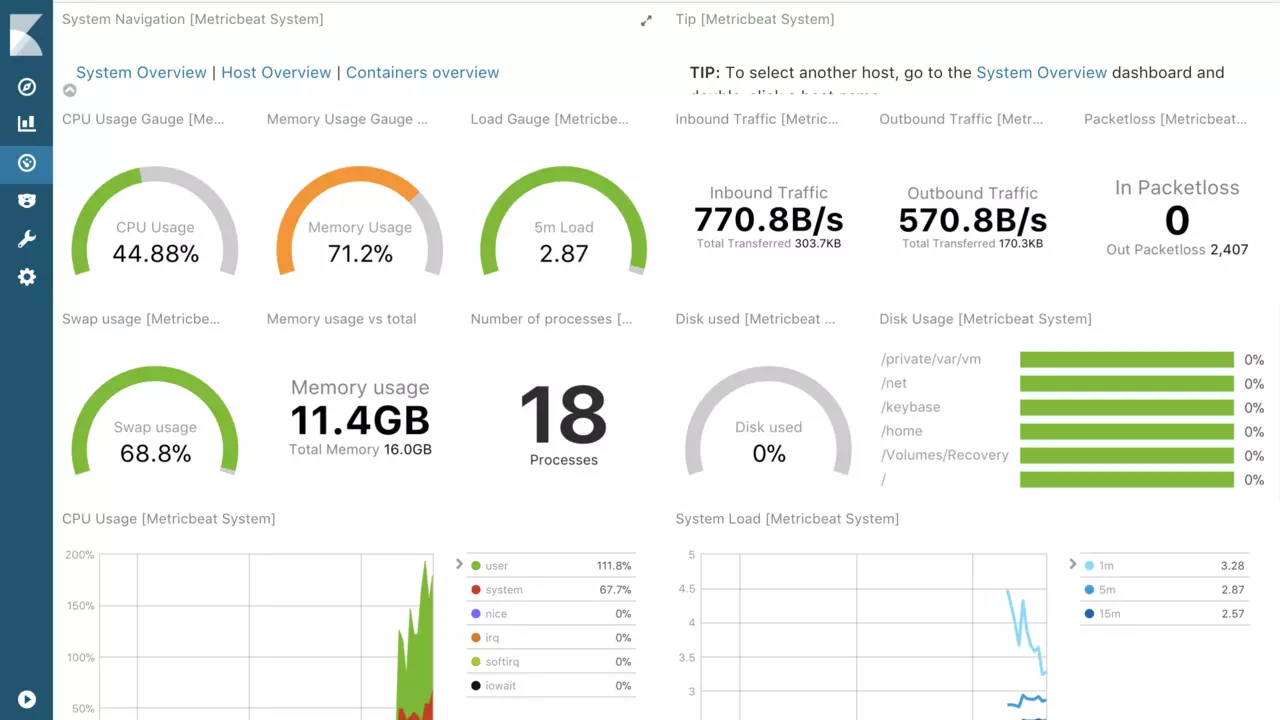Toggle the system series in the CPU legend
Viewport: 1280px width, 720px height.
coord(504,590)
